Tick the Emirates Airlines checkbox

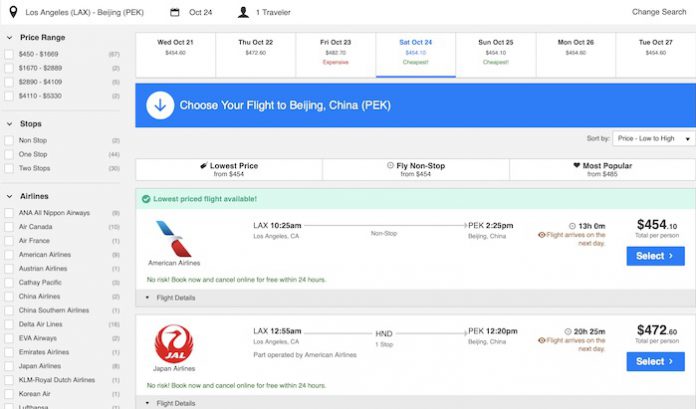pos(8,352)
